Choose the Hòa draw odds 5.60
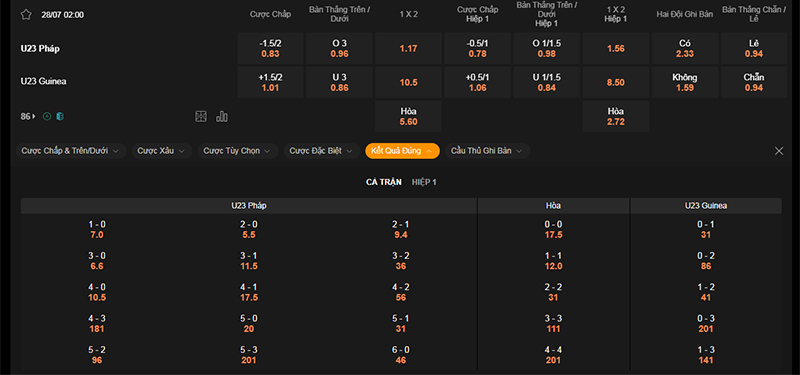Screen dimensions: 800x375 (x=408, y=116)
